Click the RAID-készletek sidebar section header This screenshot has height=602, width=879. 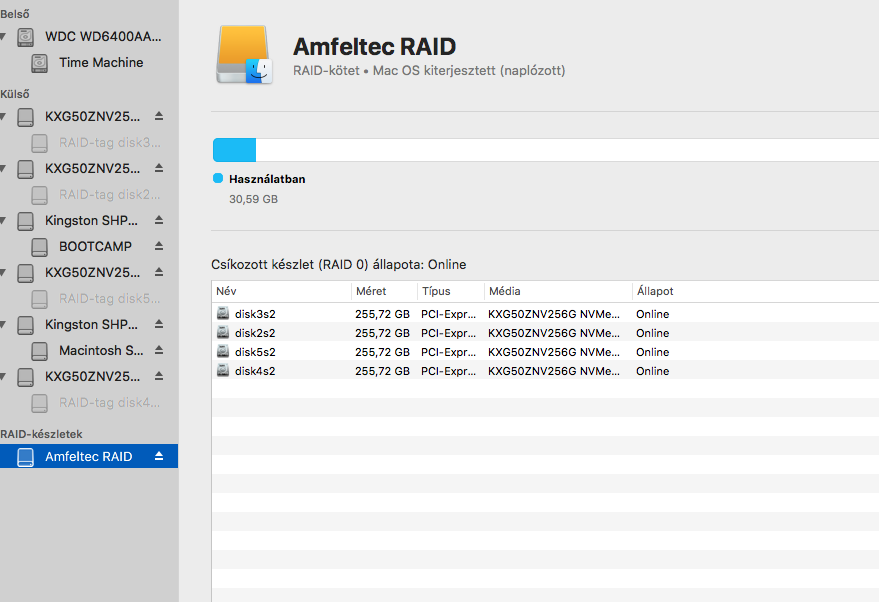(41, 434)
